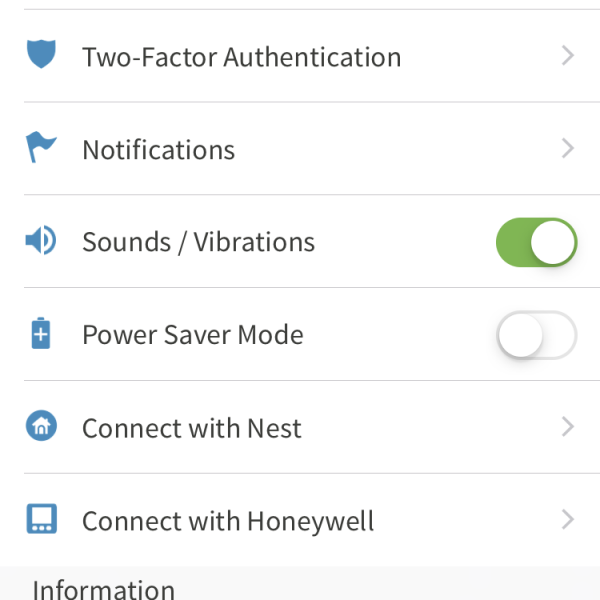Screen dimensions: 600x600
Task: Click the speaker icon for Sounds
Action: tap(41, 242)
